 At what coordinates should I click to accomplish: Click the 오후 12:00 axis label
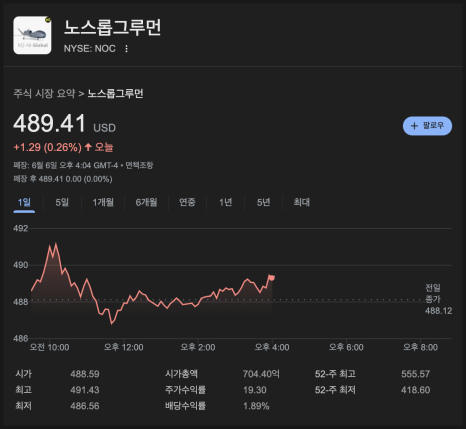click(123, 347)
